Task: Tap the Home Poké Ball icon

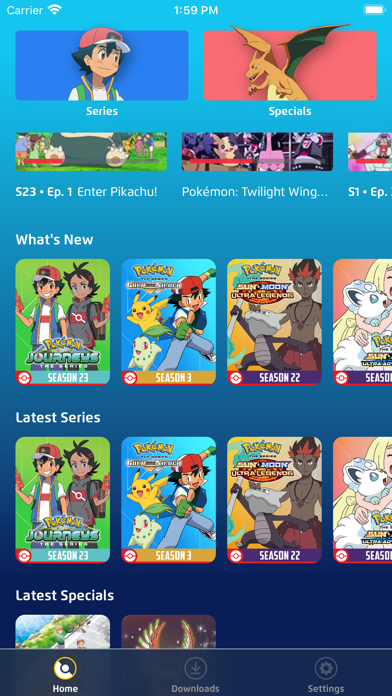Action: tap(65, 668)
